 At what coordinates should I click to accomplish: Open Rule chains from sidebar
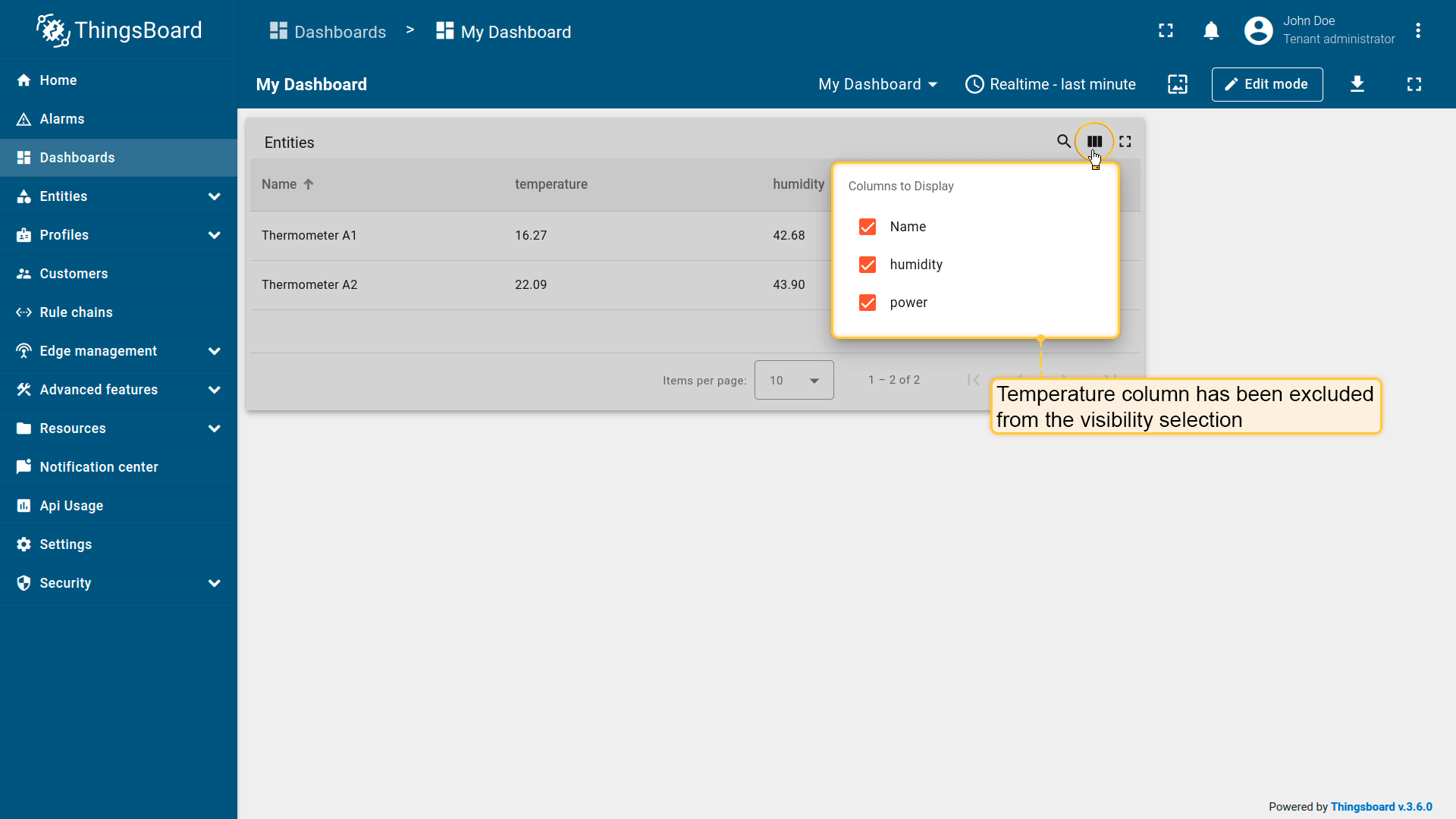pyautogui.click(x=76, y=312)
